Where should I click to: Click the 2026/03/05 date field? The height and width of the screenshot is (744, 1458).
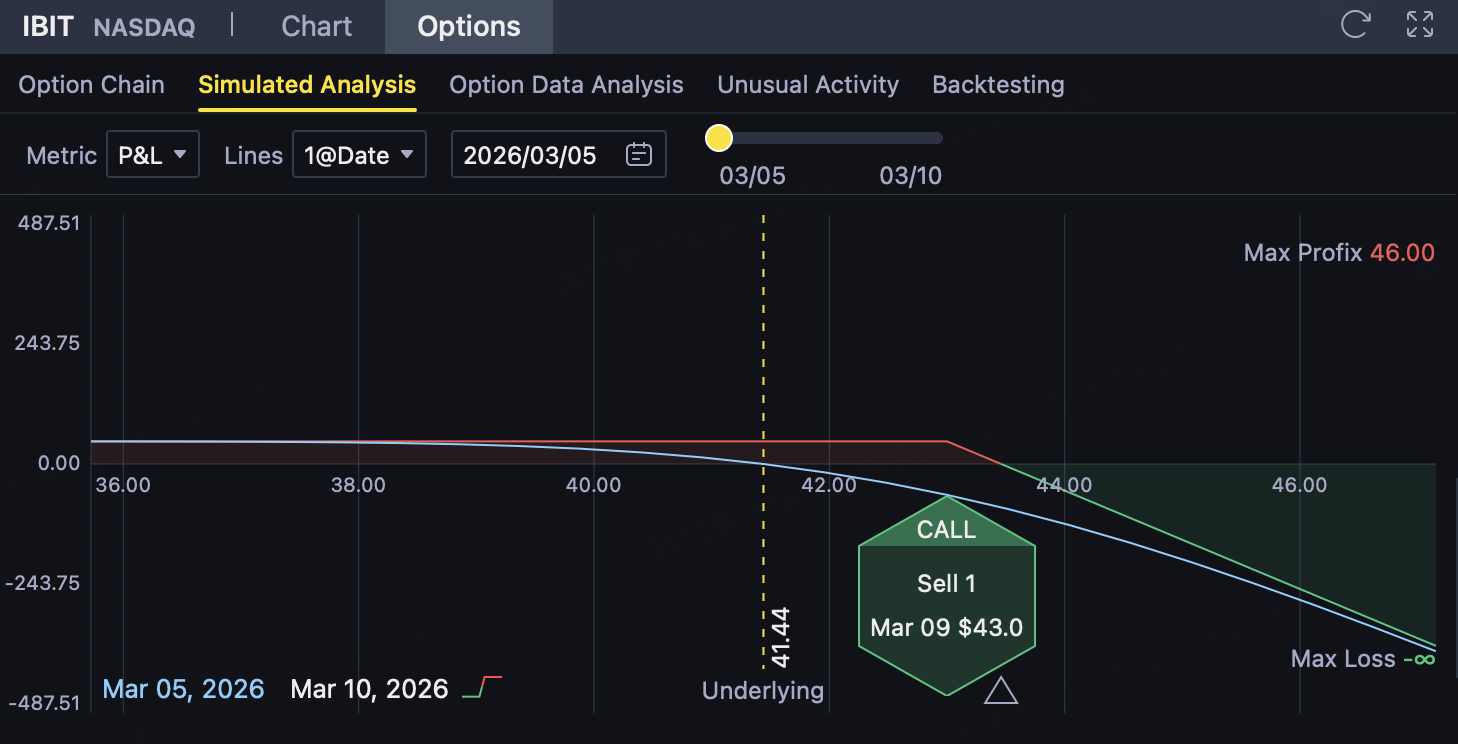pos(530,155)
